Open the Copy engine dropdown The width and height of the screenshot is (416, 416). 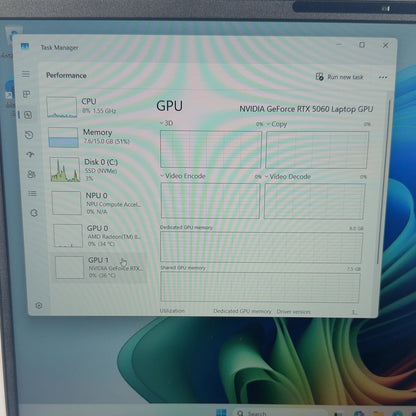point(276,124)
